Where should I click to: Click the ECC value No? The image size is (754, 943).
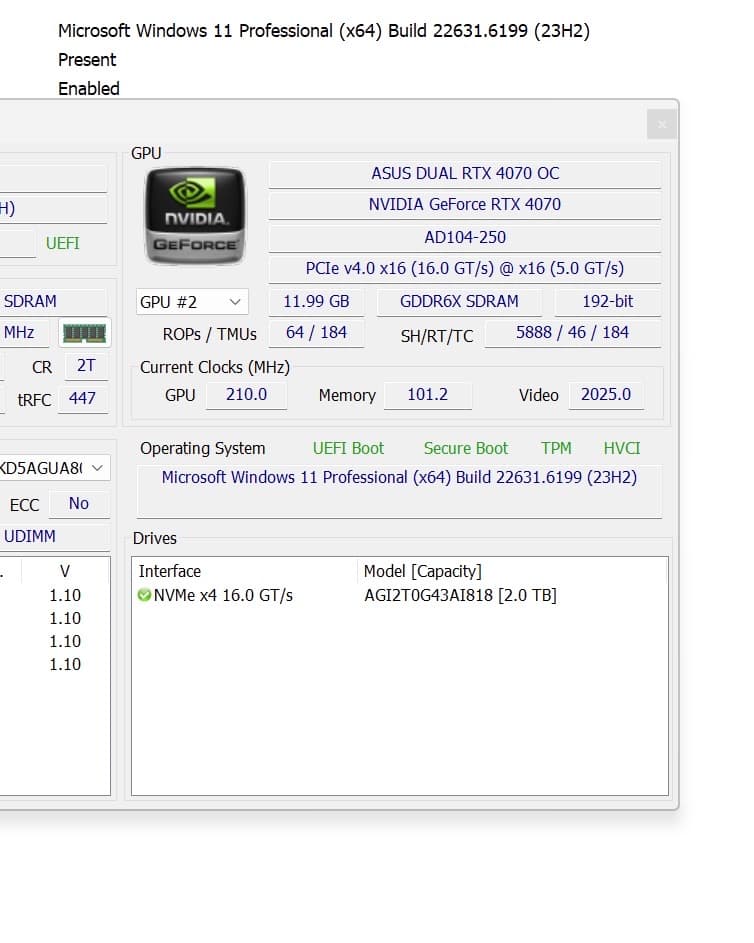coord(79,504)
